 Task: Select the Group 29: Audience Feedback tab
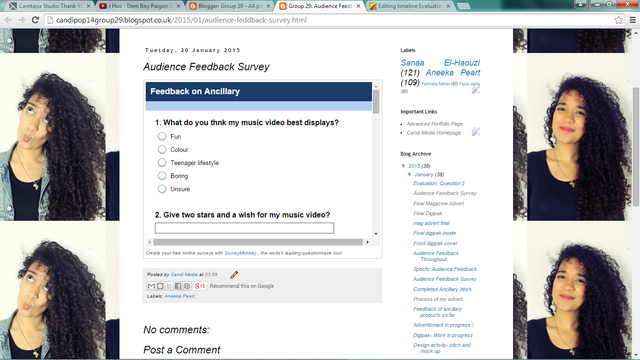[x=320, y=6]
